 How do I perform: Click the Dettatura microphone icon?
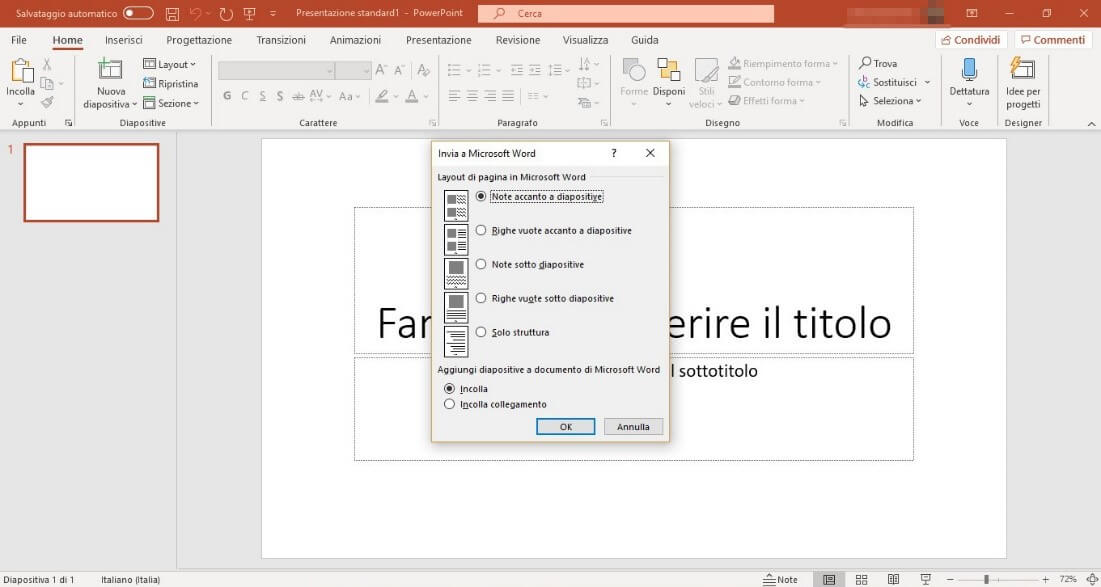tap(969, 70)
